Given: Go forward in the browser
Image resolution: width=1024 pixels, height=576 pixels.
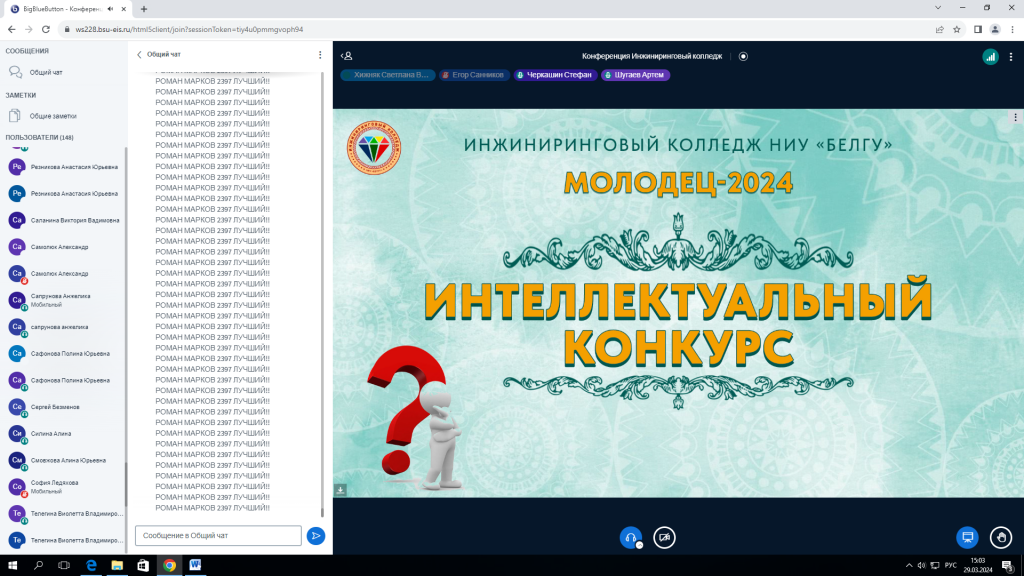Looking at the screenshot, I should 29,29.
